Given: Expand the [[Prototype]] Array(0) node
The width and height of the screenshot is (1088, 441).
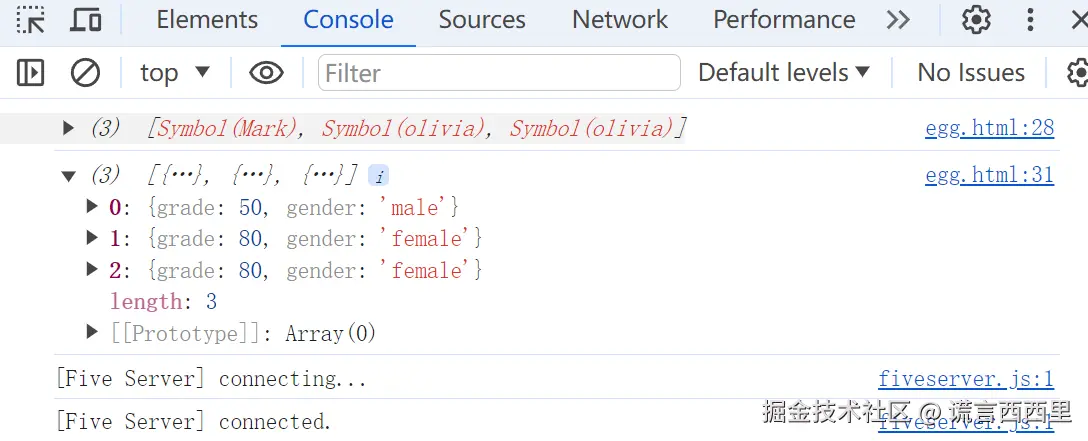Looking at the screenshot, I should 92,332.
